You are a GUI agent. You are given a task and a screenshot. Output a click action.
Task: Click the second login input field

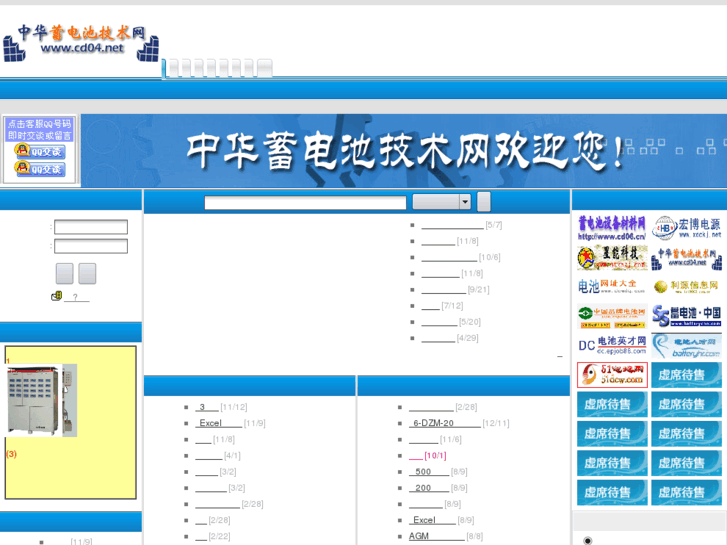[x=91, y=246]
